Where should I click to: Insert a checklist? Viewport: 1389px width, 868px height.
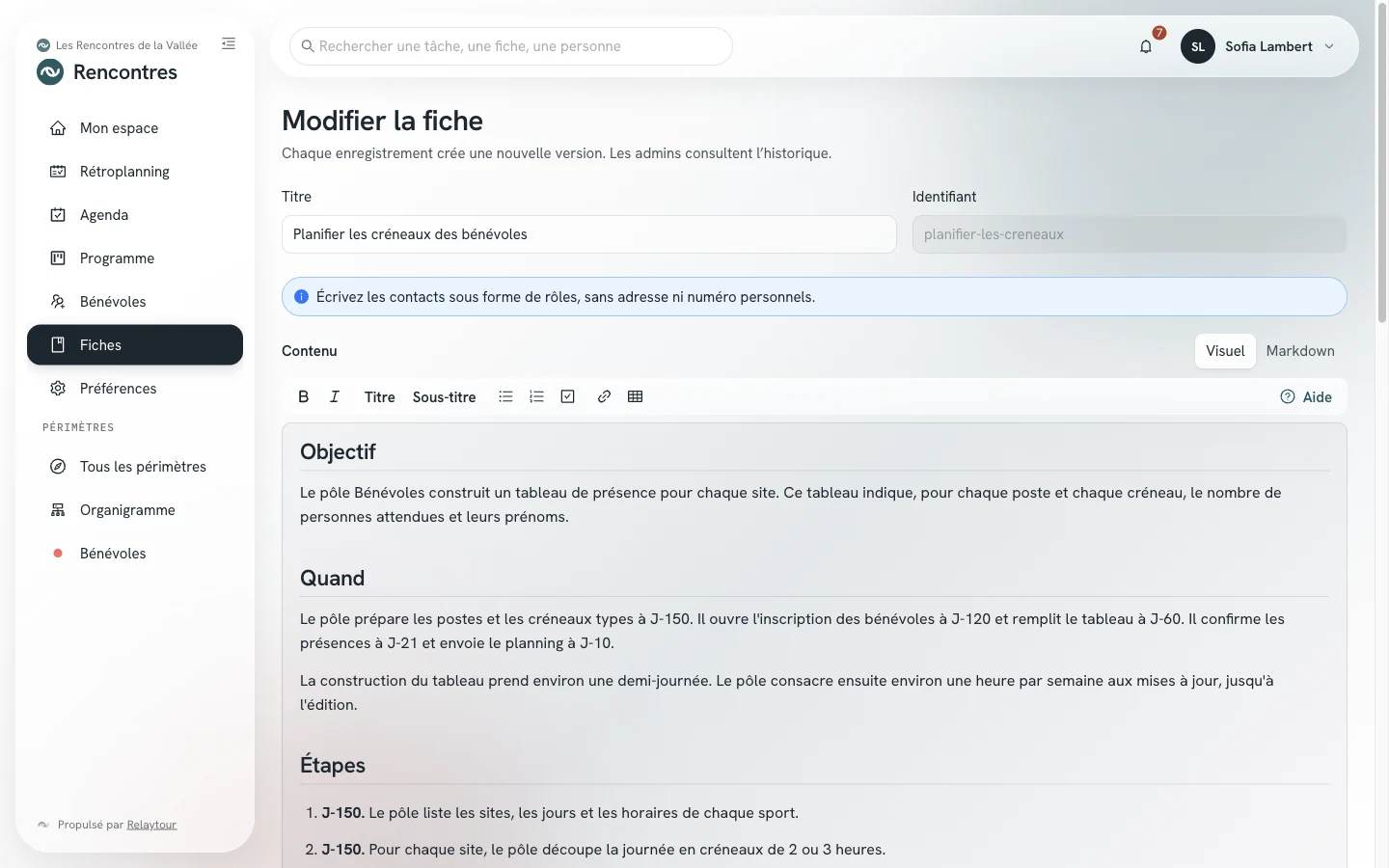click(568, 396)
